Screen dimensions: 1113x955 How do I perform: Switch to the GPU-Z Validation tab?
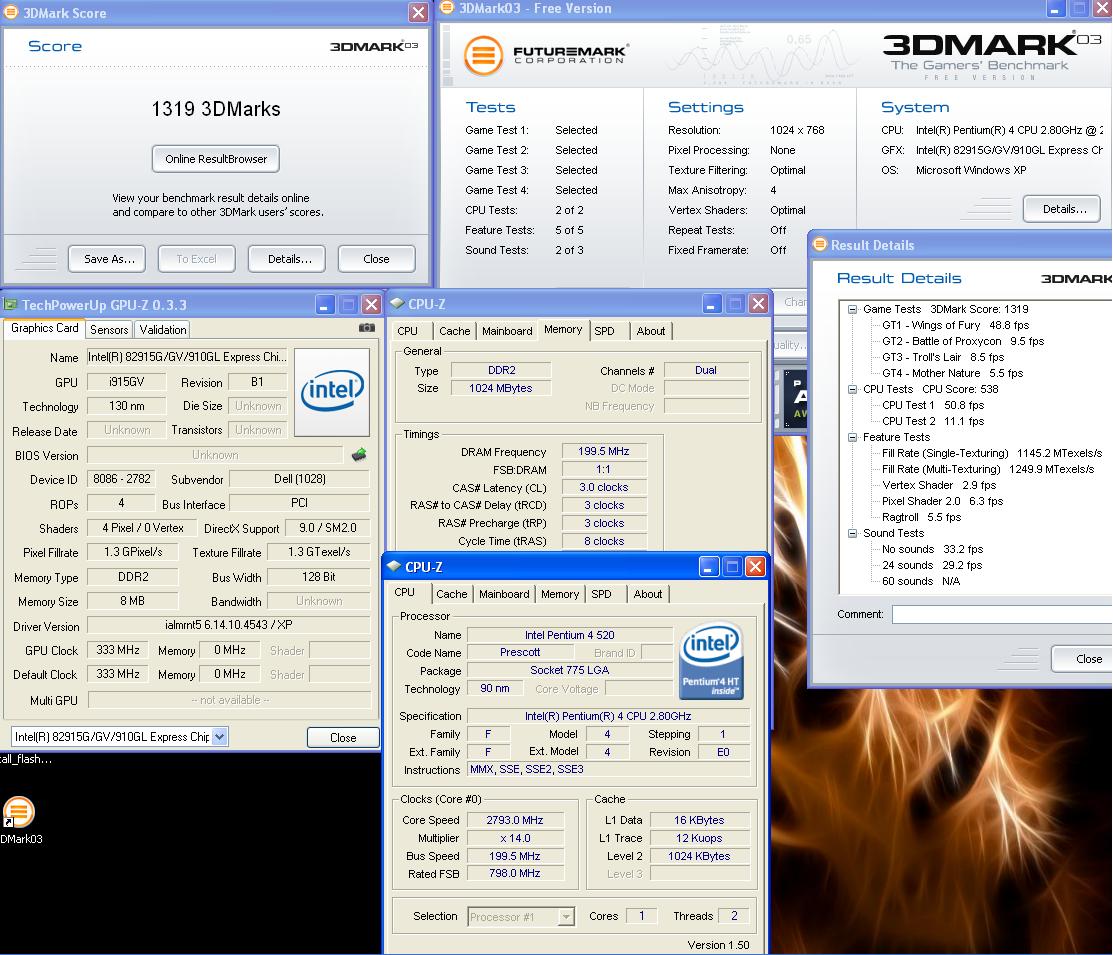click(163, 329)
